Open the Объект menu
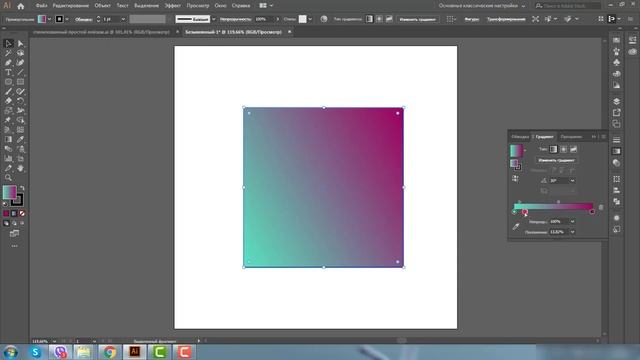This screenshot has height=360, width=640. (102, 6)
